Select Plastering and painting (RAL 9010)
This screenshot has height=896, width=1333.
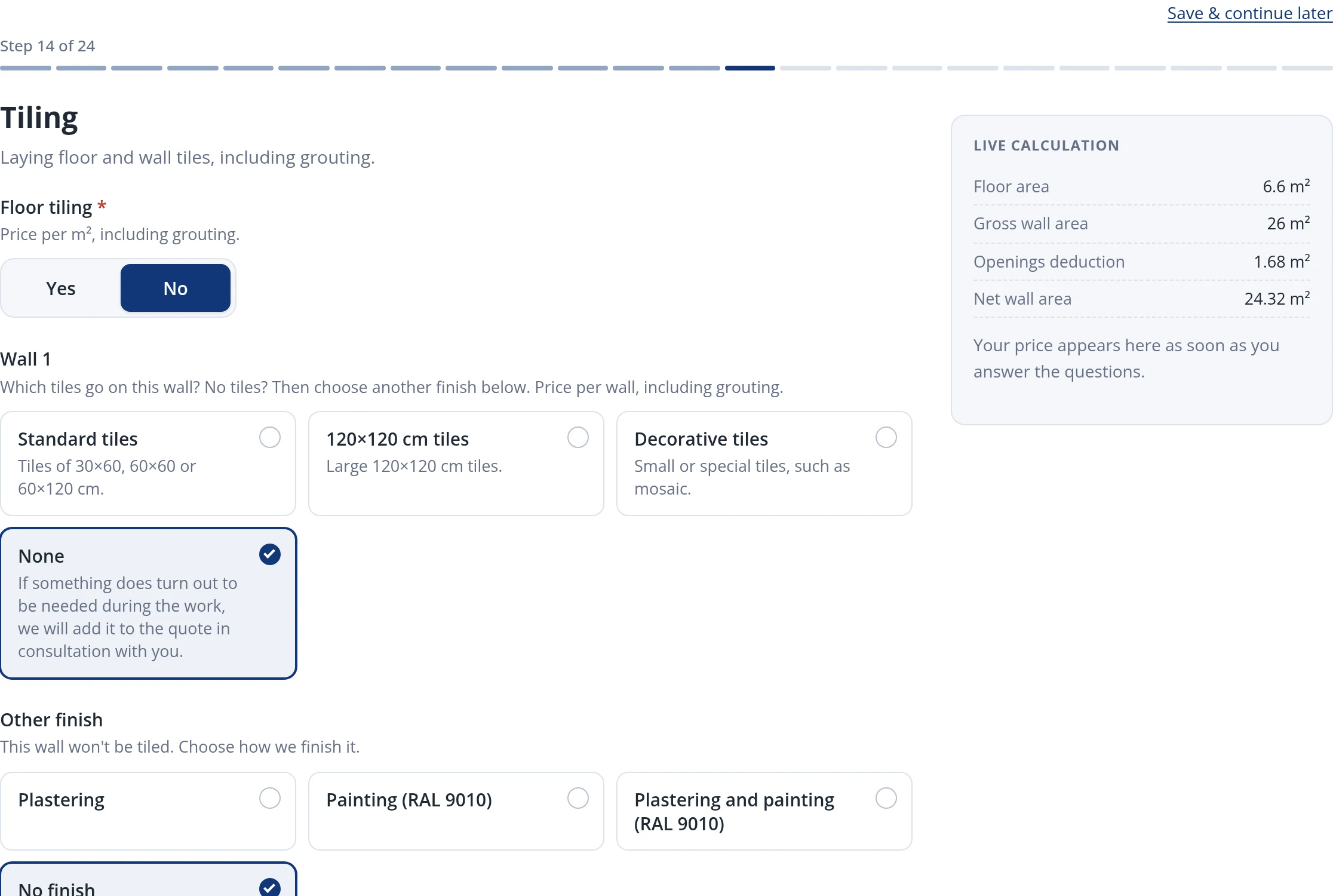click(764, 811)
